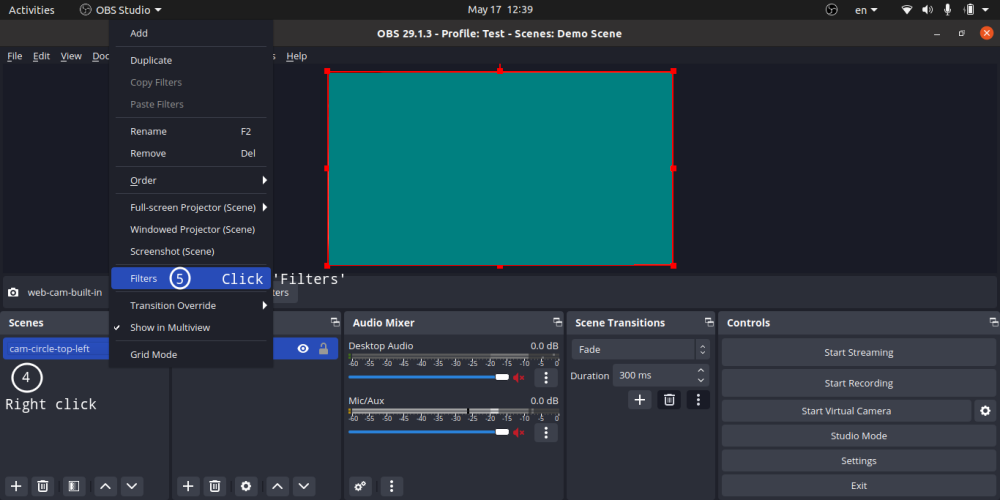
Task: Move source down in the Sources toolbar
Action: pos(304,486)
